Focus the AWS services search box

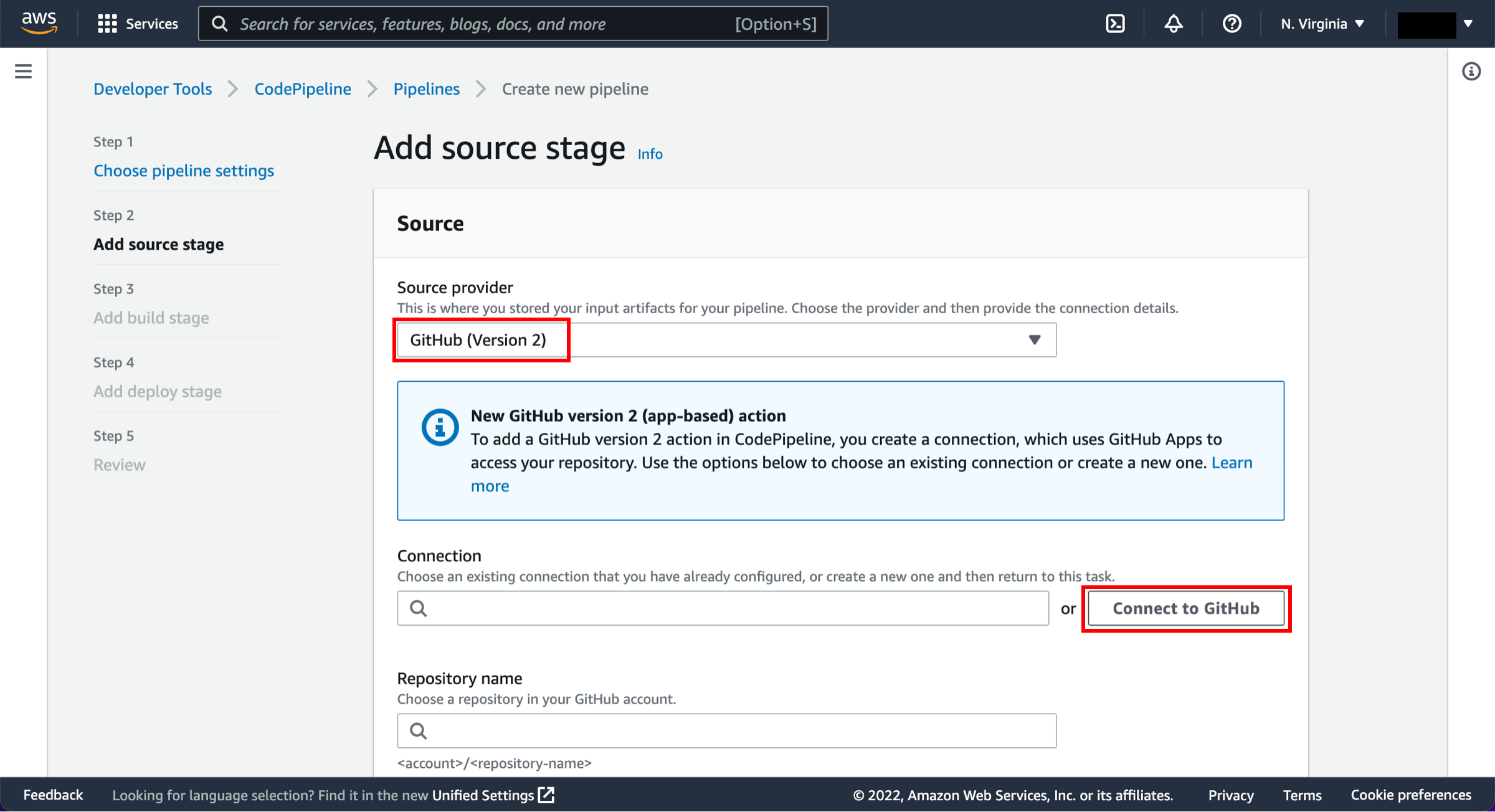[x=513, y=24]
